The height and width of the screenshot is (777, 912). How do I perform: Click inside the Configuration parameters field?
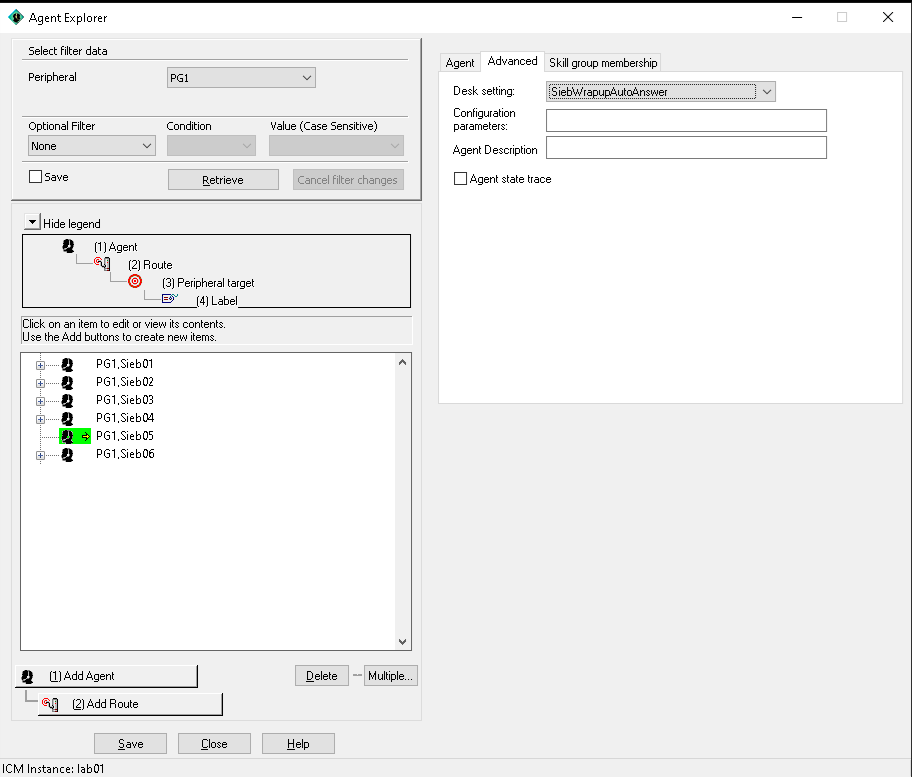pyautogui.click(x=685, y=120)
